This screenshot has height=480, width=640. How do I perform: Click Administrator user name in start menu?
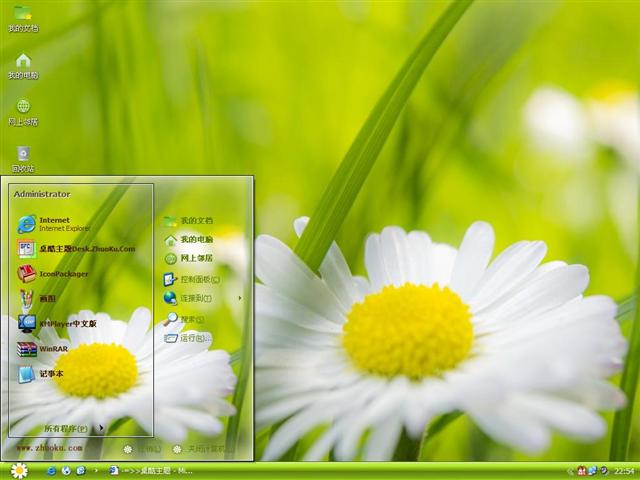coord(42,194)
